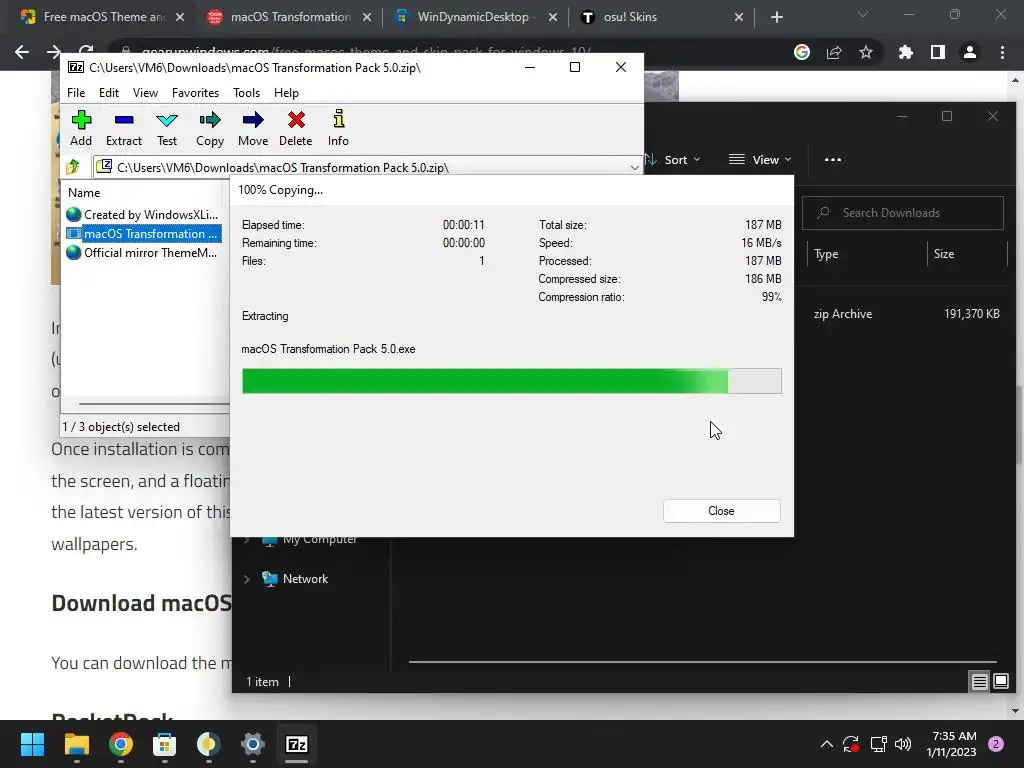The image size is (1024, 768).
Task: Click the Size column header in Explorer
Action: (944, 254)
